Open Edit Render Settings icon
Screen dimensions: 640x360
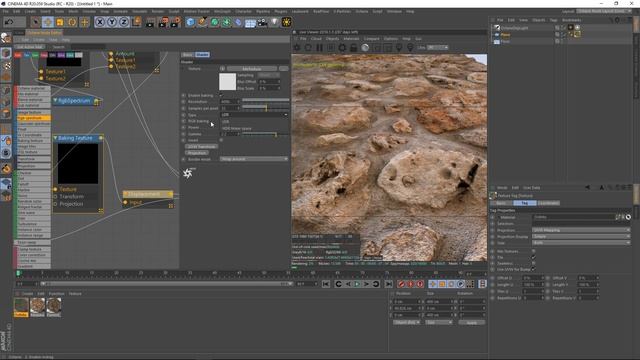tap(176, 22)
